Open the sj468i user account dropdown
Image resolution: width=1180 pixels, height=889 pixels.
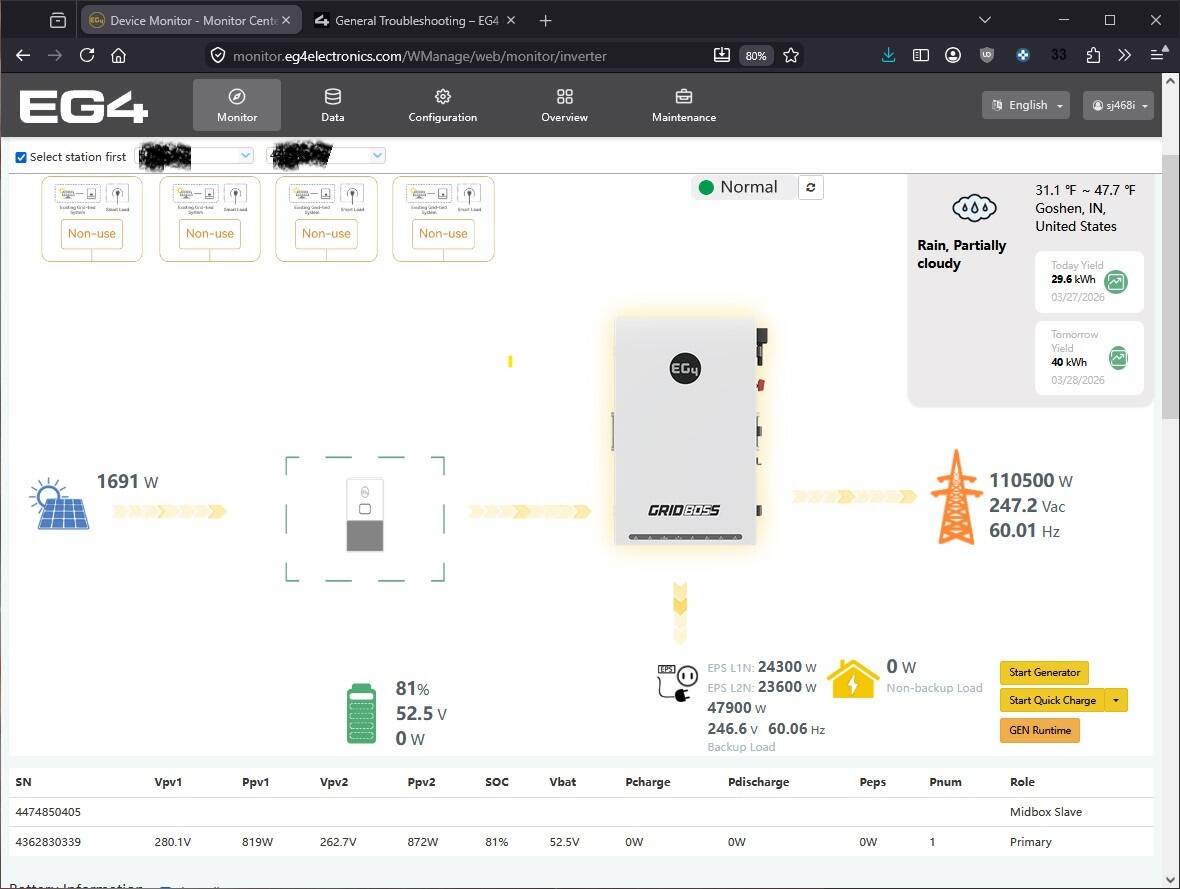1117,105
